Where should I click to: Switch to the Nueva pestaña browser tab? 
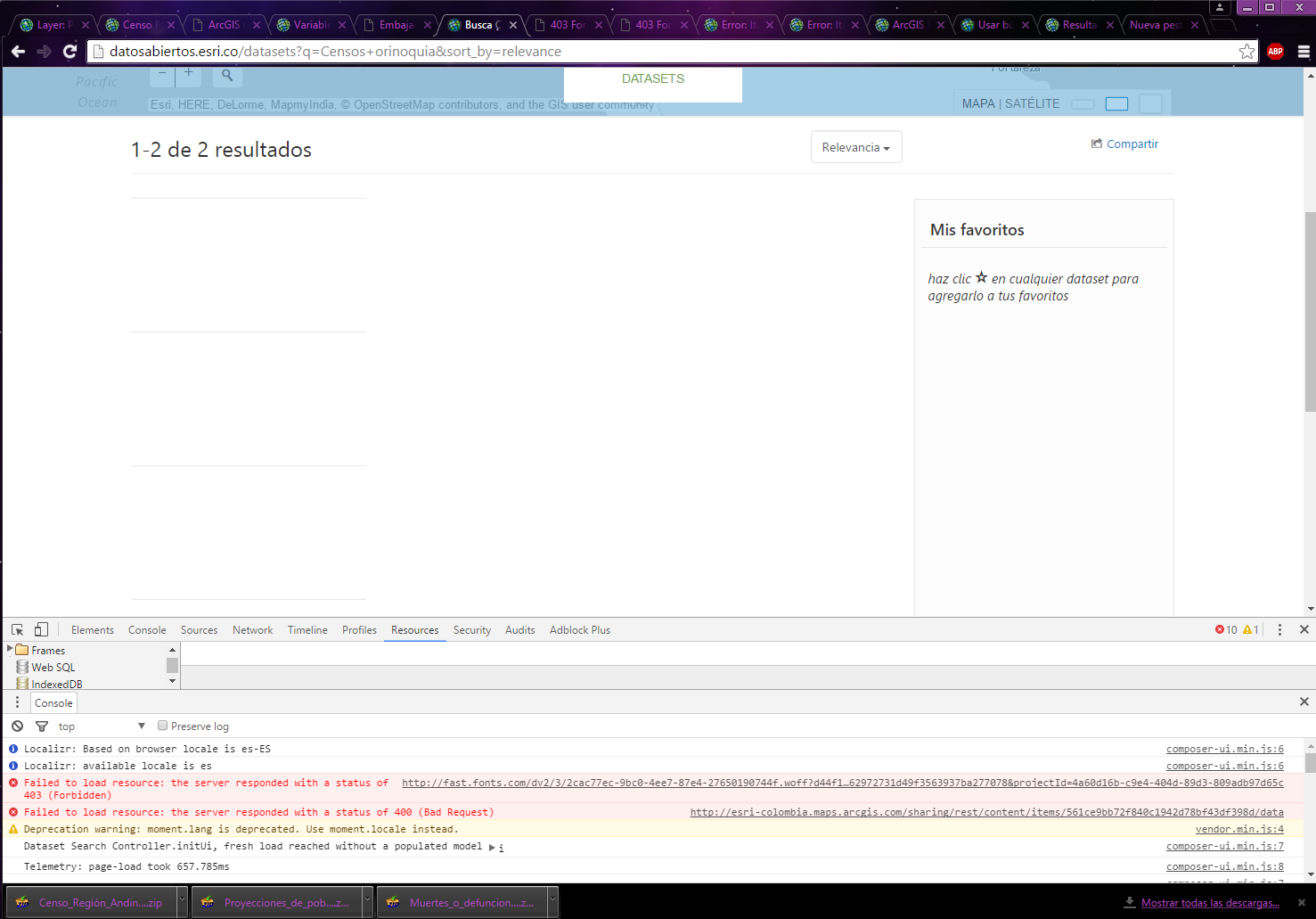pyautogui.click(x=1157, y=25)
